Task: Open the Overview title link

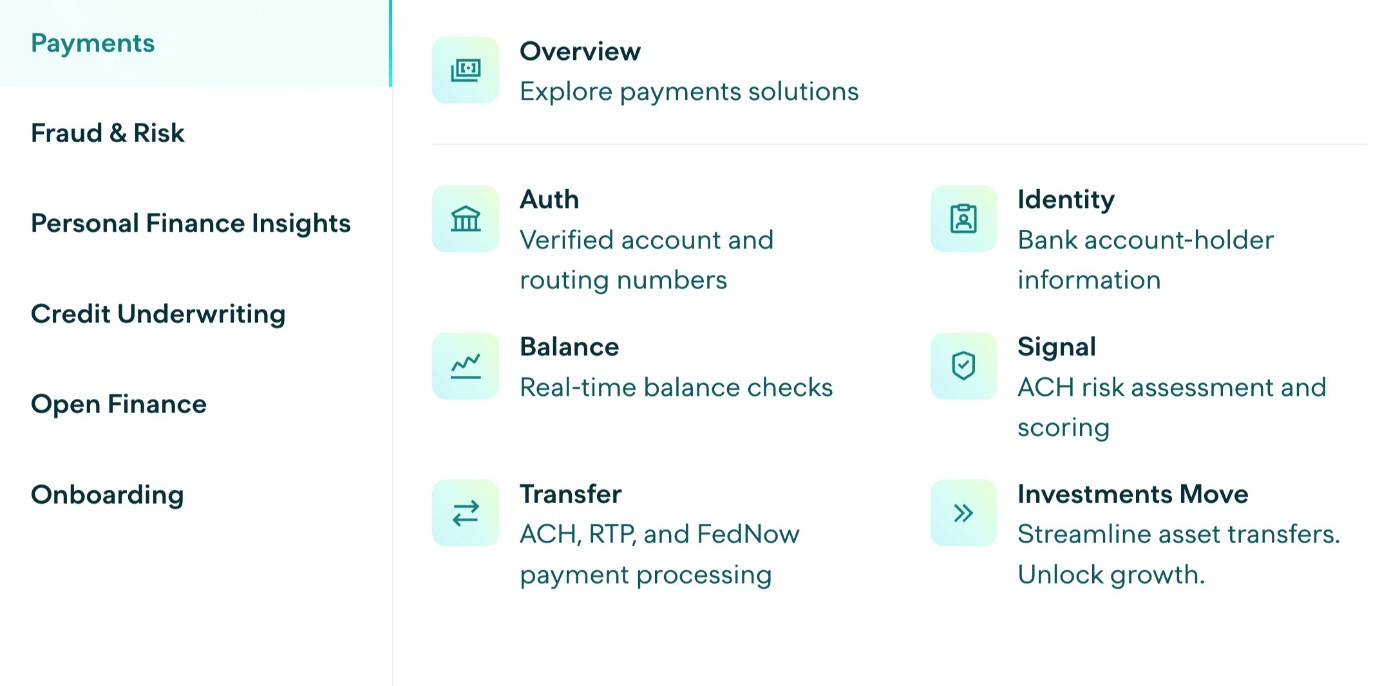Action: (x=580, y=51)
